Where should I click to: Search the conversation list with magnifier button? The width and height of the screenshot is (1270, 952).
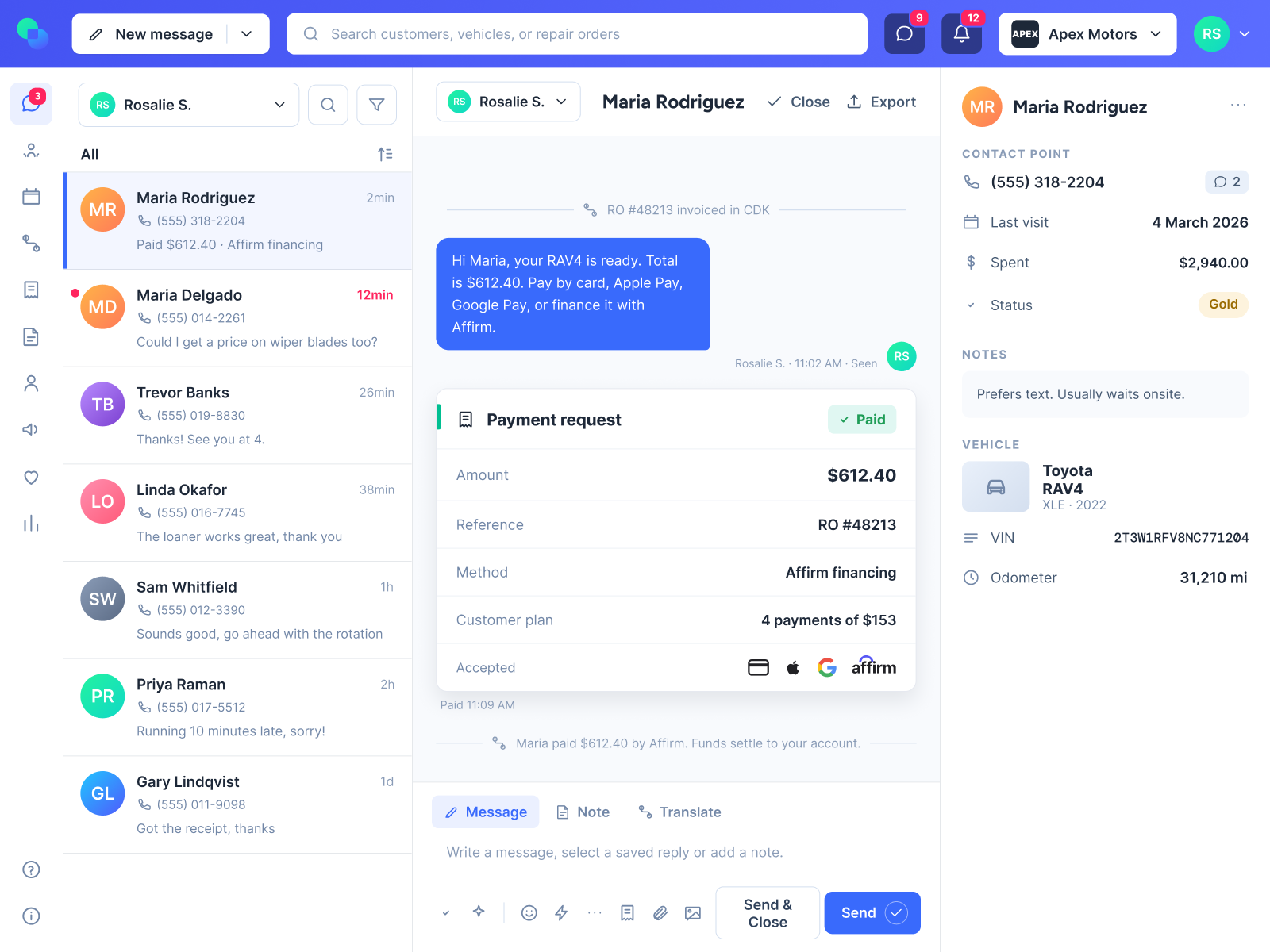click(x=328, y=105)
